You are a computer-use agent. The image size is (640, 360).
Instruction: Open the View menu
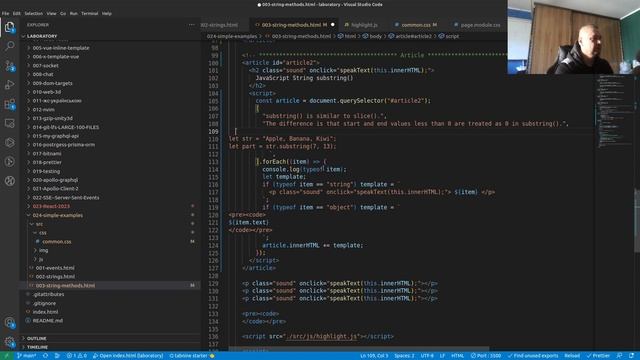tap(51, 13)
